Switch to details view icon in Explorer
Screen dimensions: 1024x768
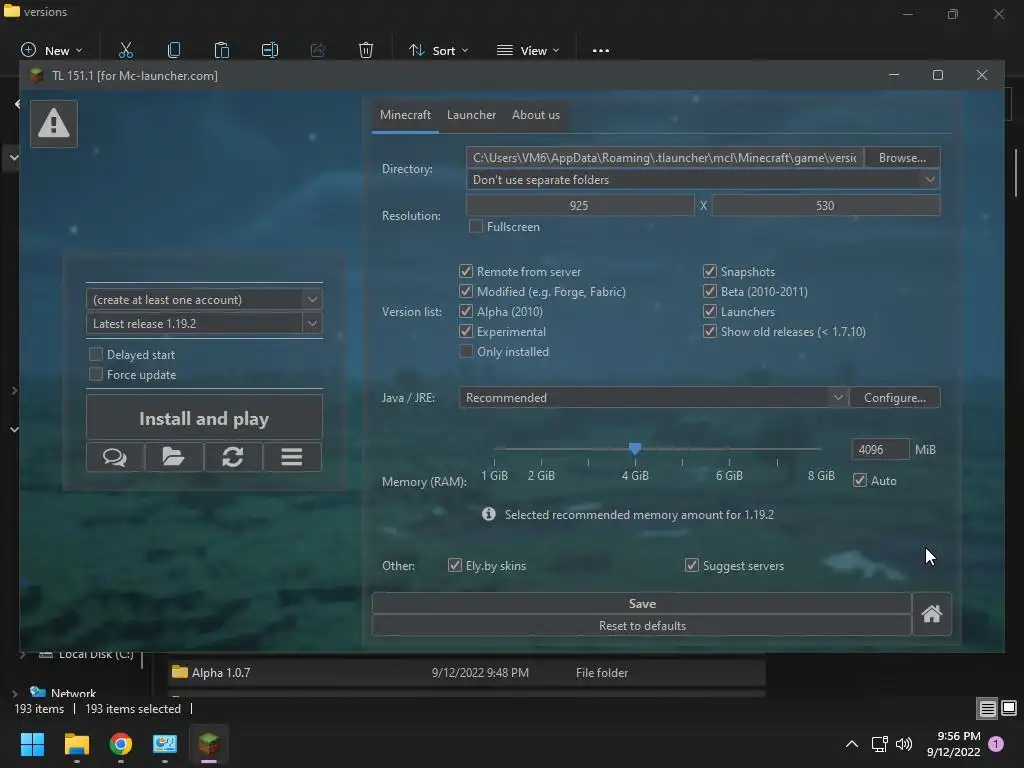[x=987, y=709]
